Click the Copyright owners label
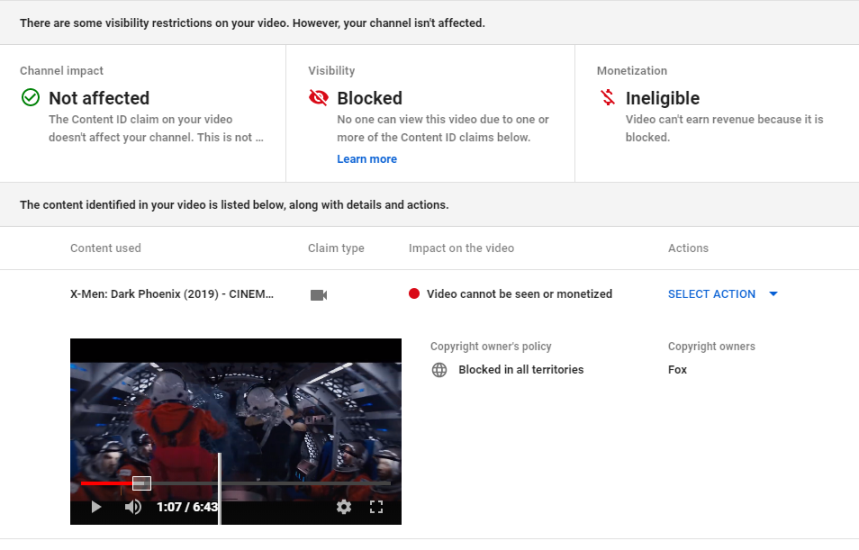 711,346
